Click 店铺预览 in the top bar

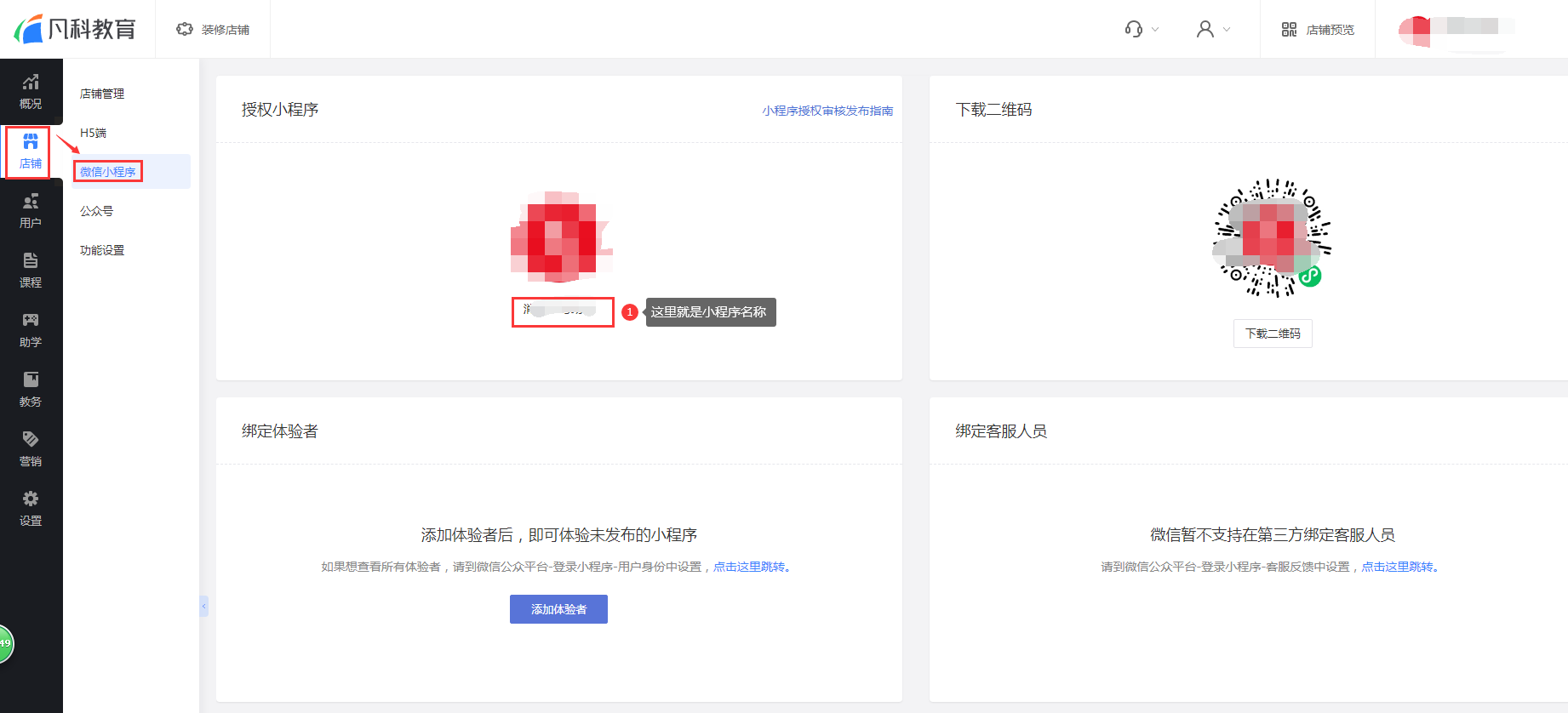[x=1318, y=30]
